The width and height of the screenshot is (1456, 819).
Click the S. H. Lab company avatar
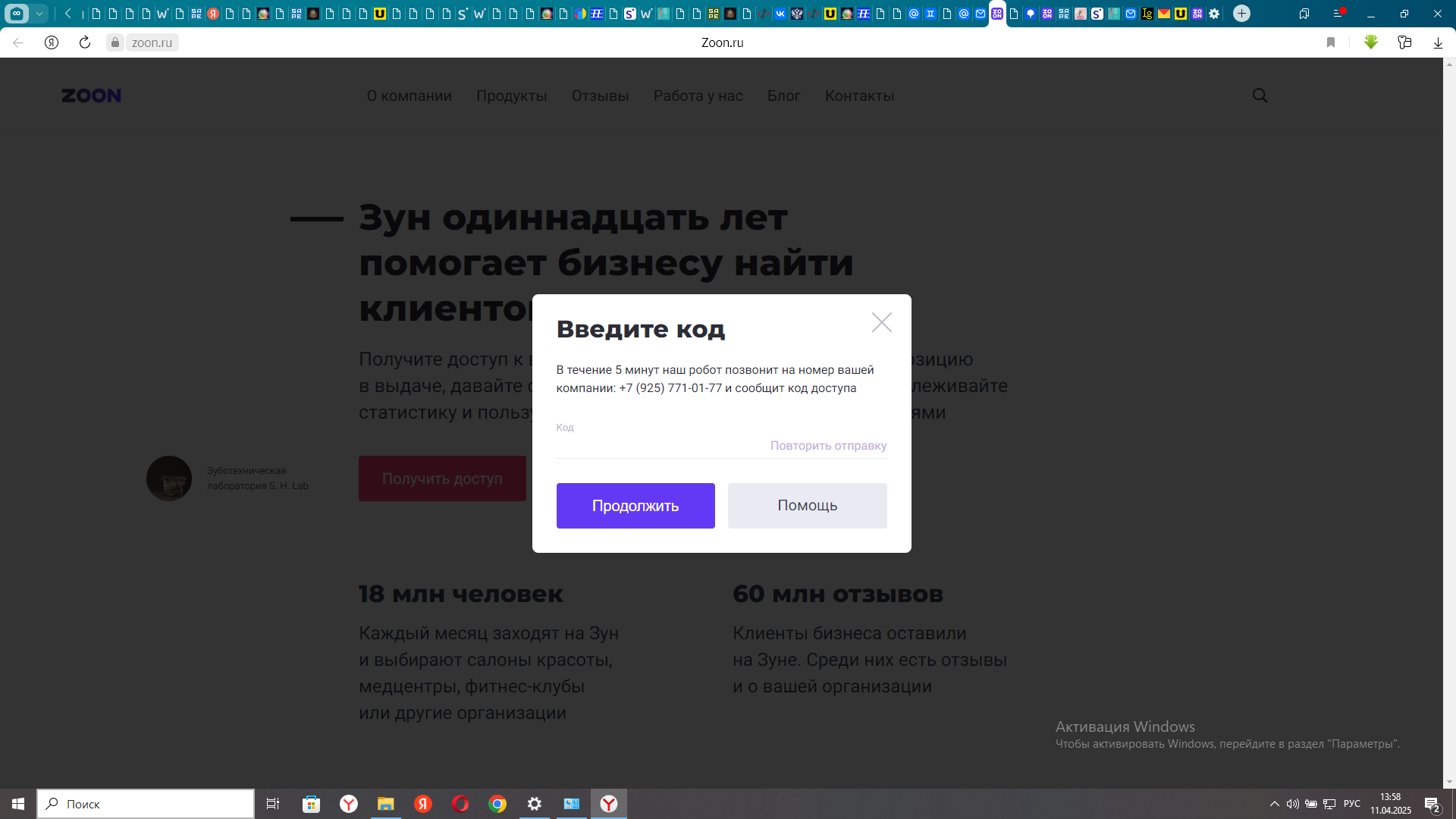[169, 479]
